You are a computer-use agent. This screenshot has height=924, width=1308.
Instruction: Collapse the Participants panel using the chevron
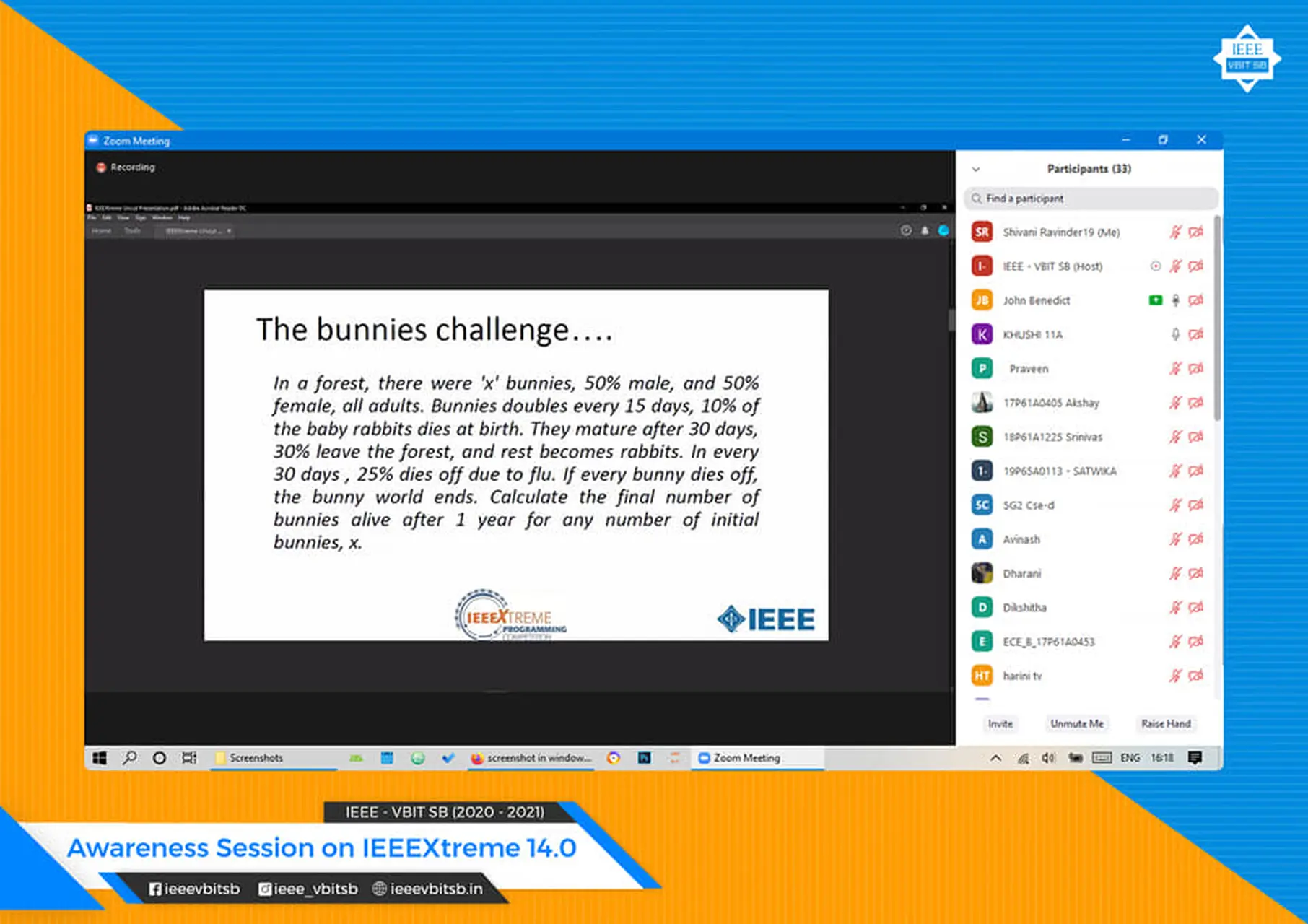(x=976, y=168)
